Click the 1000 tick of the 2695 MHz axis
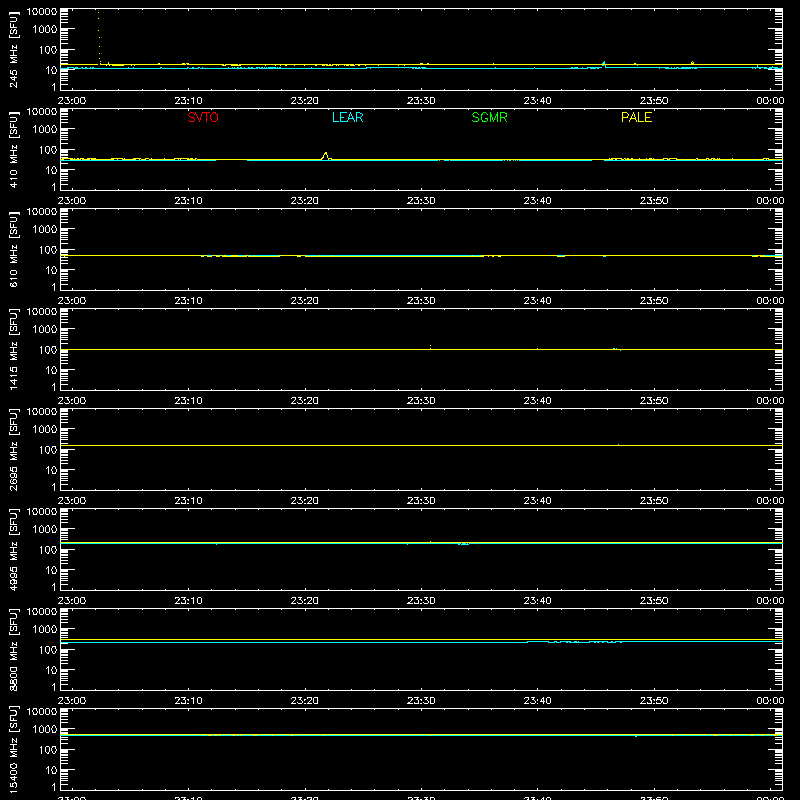This screenshot has width=800, height=800. 45,430
